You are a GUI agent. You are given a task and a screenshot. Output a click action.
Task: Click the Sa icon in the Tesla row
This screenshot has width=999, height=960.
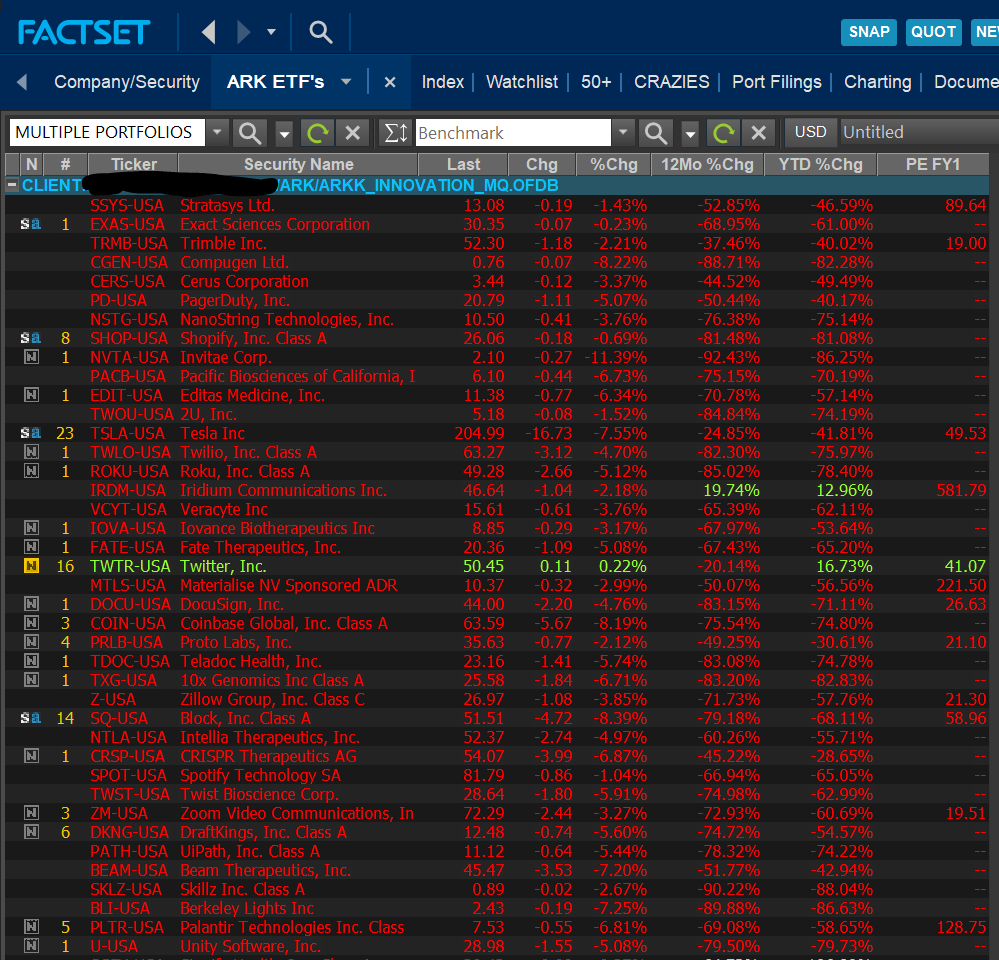click(31, 433)
